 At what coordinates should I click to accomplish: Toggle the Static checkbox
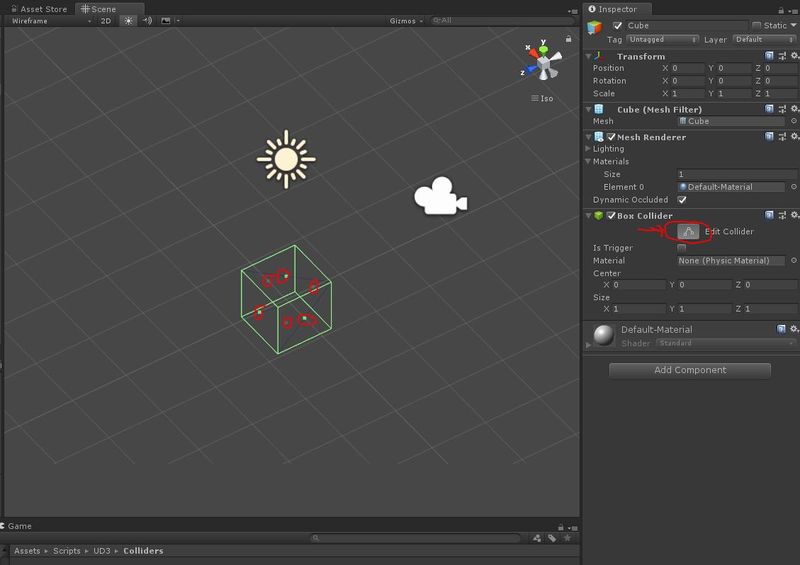(x=756, y=26)
